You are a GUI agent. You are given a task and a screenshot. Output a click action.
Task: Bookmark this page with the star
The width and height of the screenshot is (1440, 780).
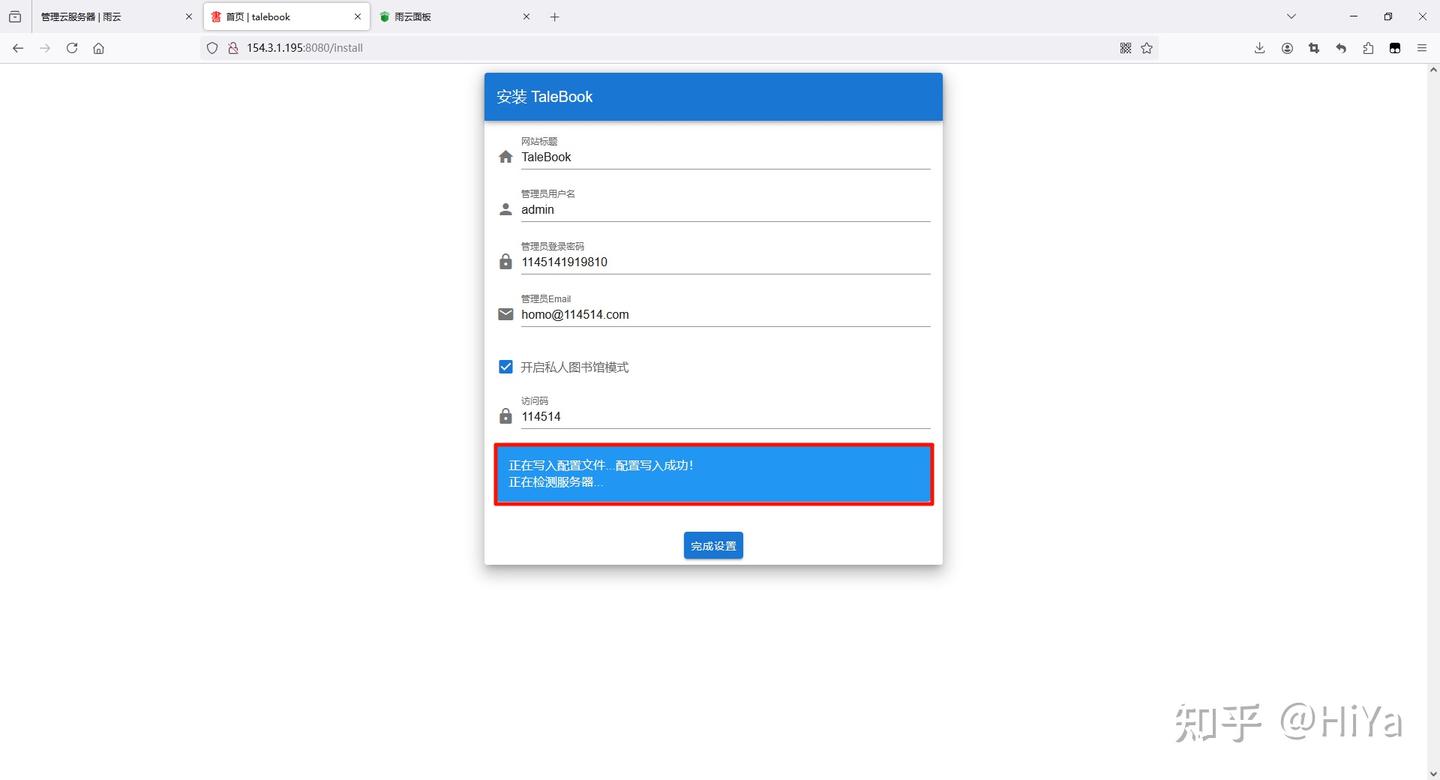point(1147,48)
